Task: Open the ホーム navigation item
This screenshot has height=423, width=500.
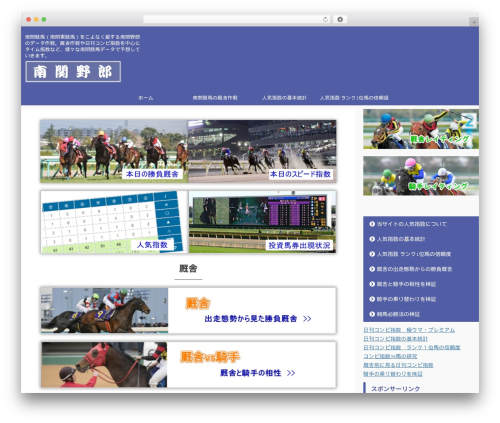Action: 146,98
